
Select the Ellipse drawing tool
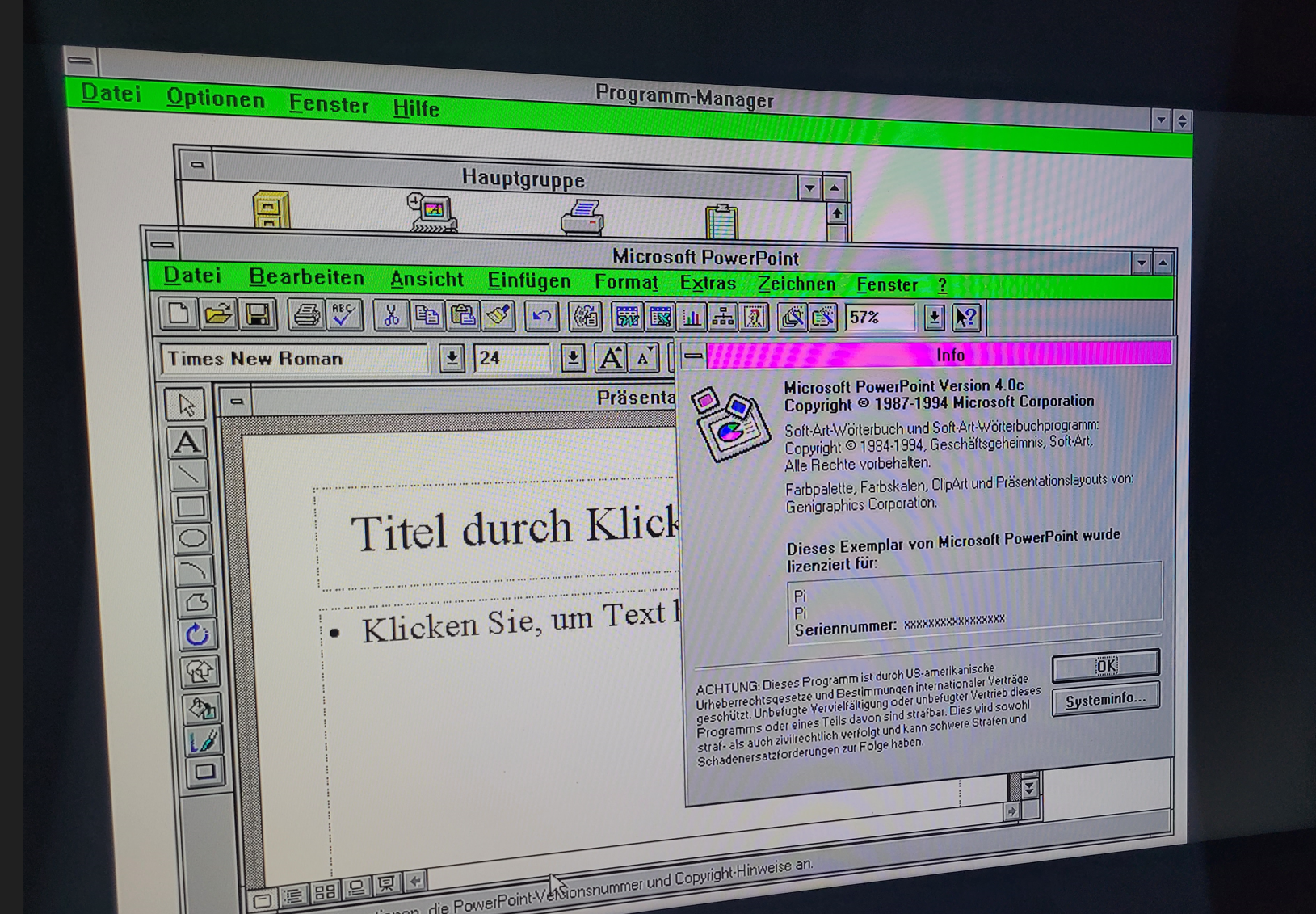[x=192, y=537]
